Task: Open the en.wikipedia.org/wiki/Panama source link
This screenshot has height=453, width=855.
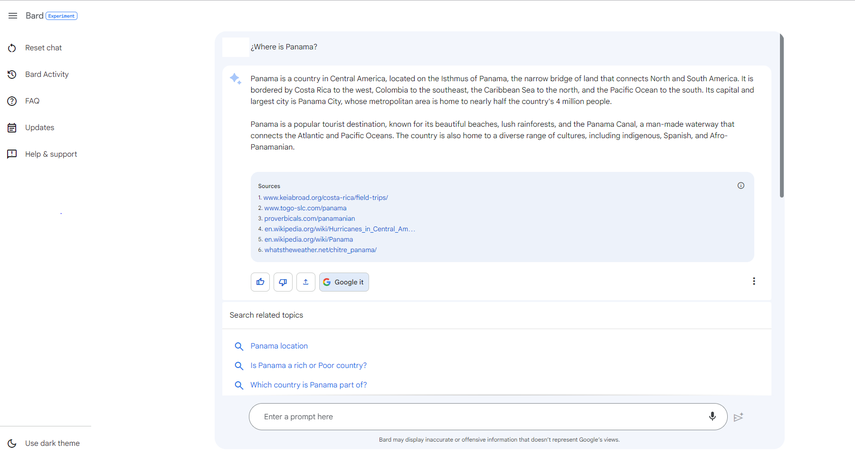Action: pos(308,240)
